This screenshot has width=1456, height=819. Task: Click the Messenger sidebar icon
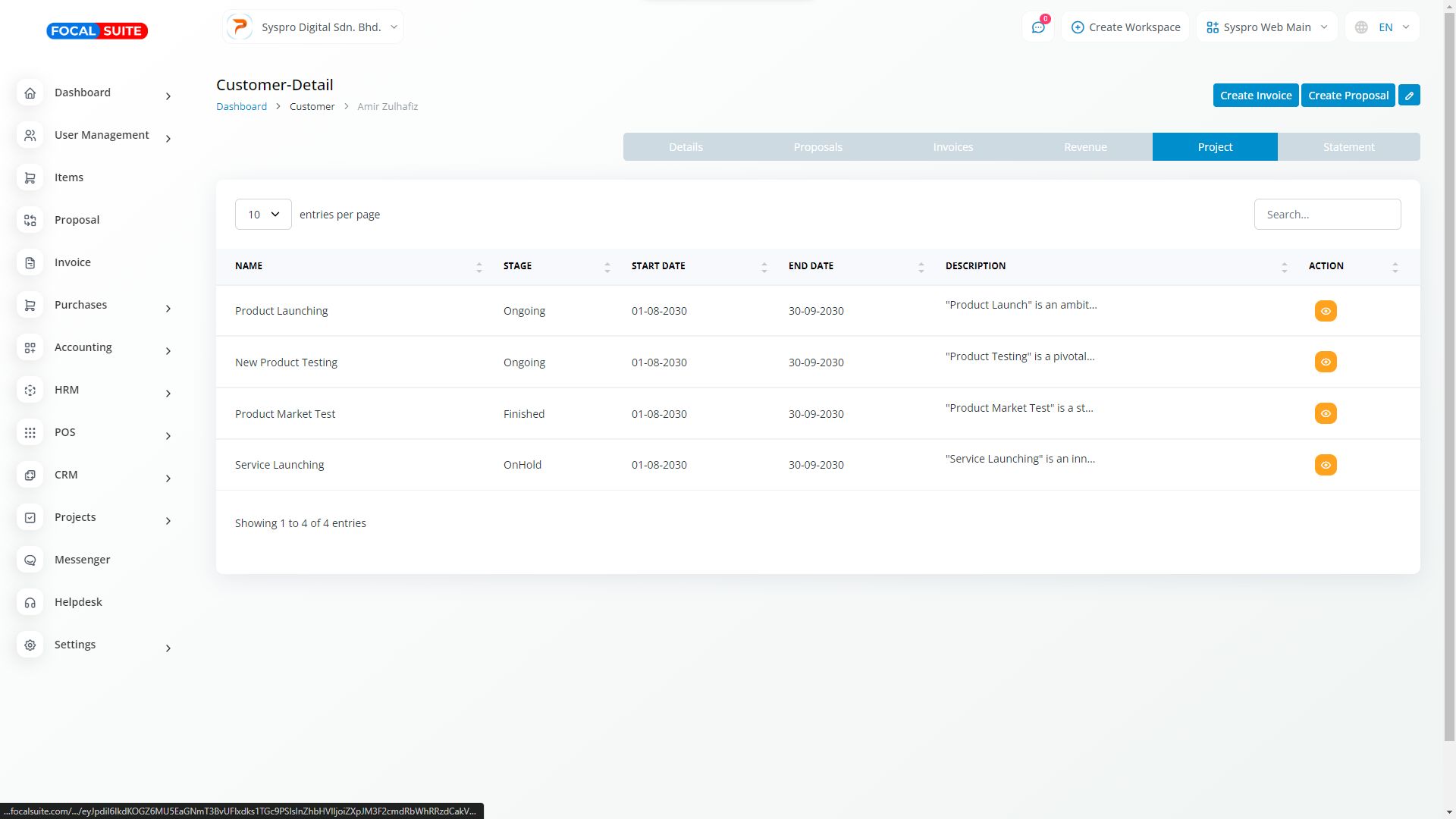pos(30,560)
